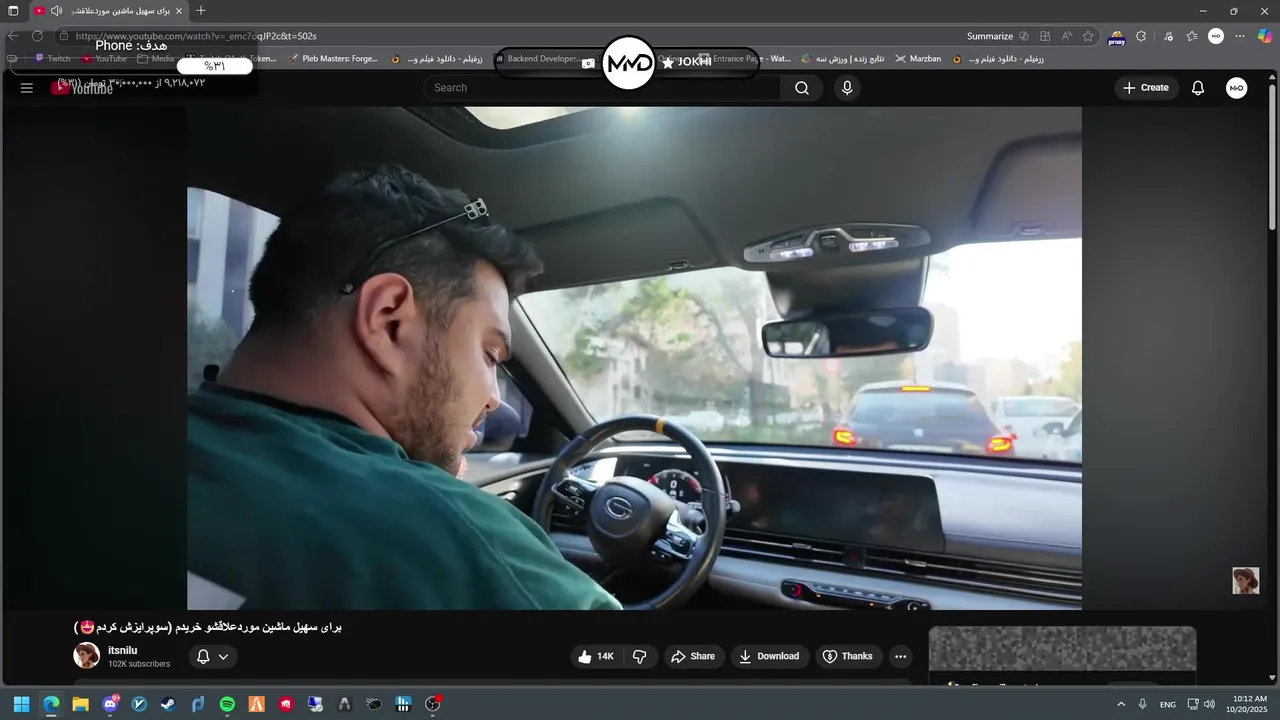The height and width of the screenshot is (720, 1280).
Task: Open the Edge profile avatar
Action: tap(1216, 36)
